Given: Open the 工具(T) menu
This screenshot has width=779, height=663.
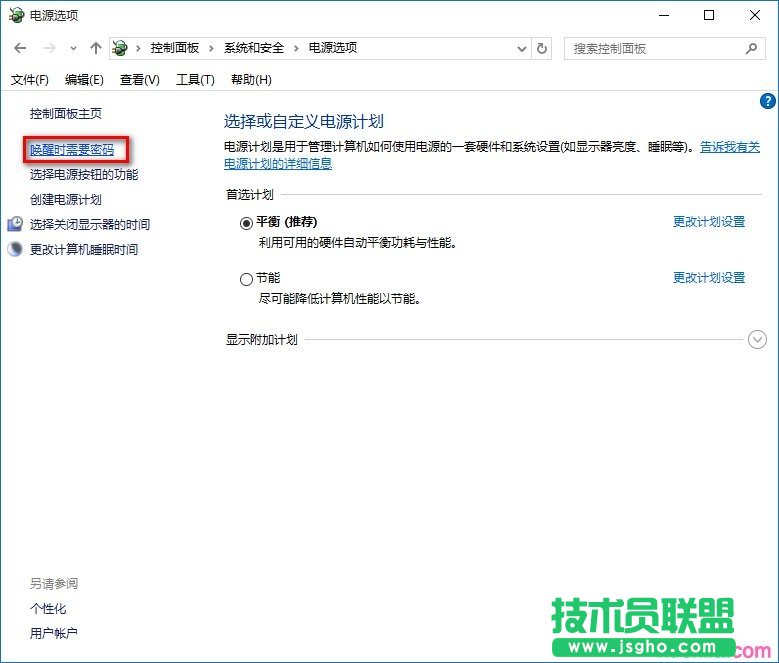Looking at the screenshot, I should coord(195,80).
